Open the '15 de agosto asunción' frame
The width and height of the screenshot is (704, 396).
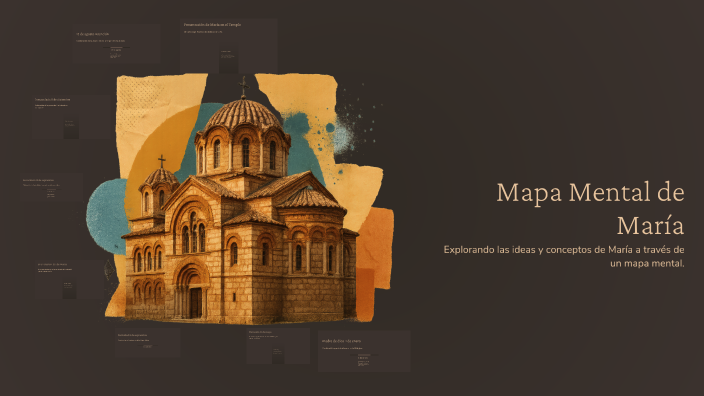point(116,43)
